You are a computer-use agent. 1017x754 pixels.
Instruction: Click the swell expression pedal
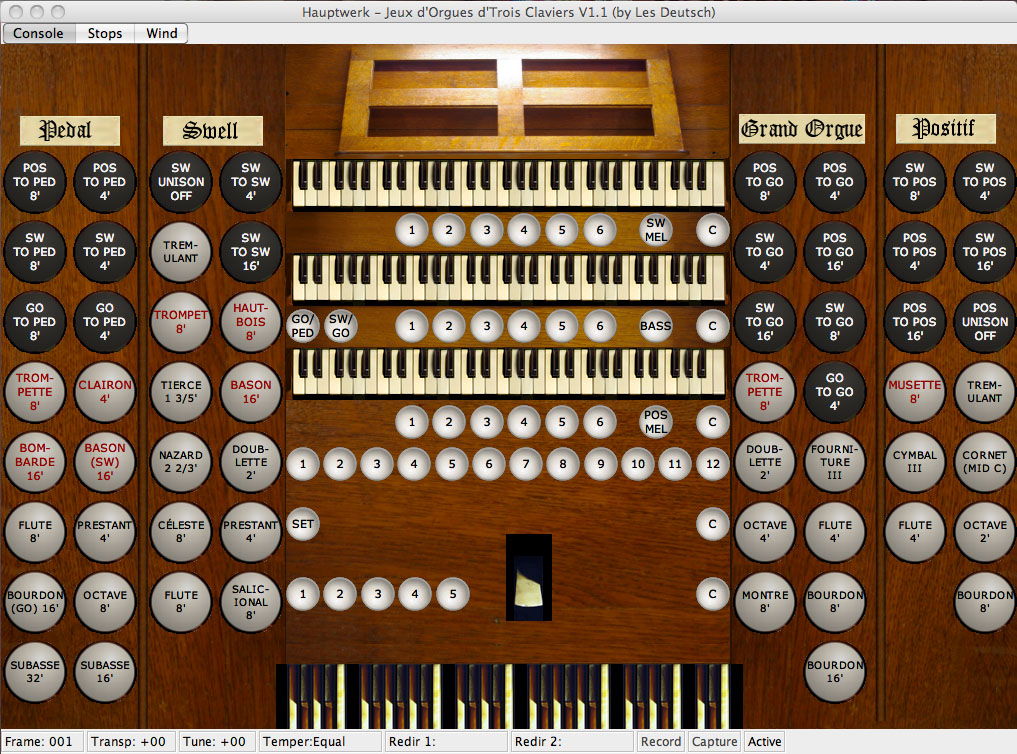pyautogui.click(x=528, y=578)
